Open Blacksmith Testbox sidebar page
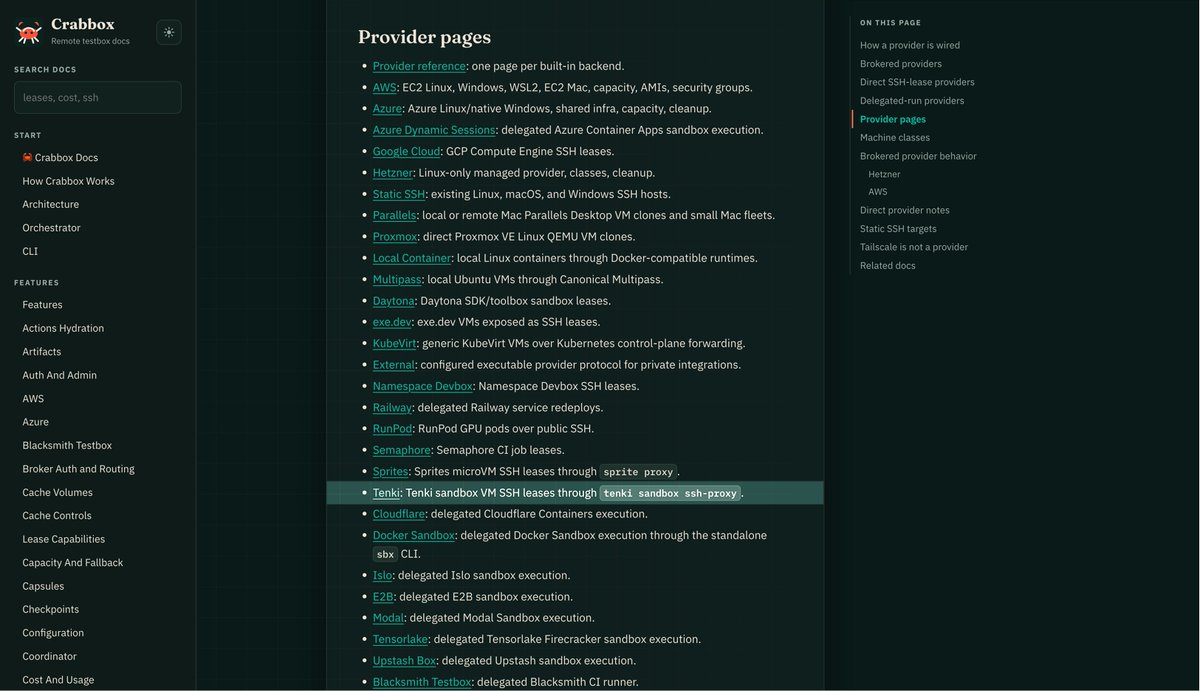The height and width of the screenshot is (691, 1200). coord(67,445)
